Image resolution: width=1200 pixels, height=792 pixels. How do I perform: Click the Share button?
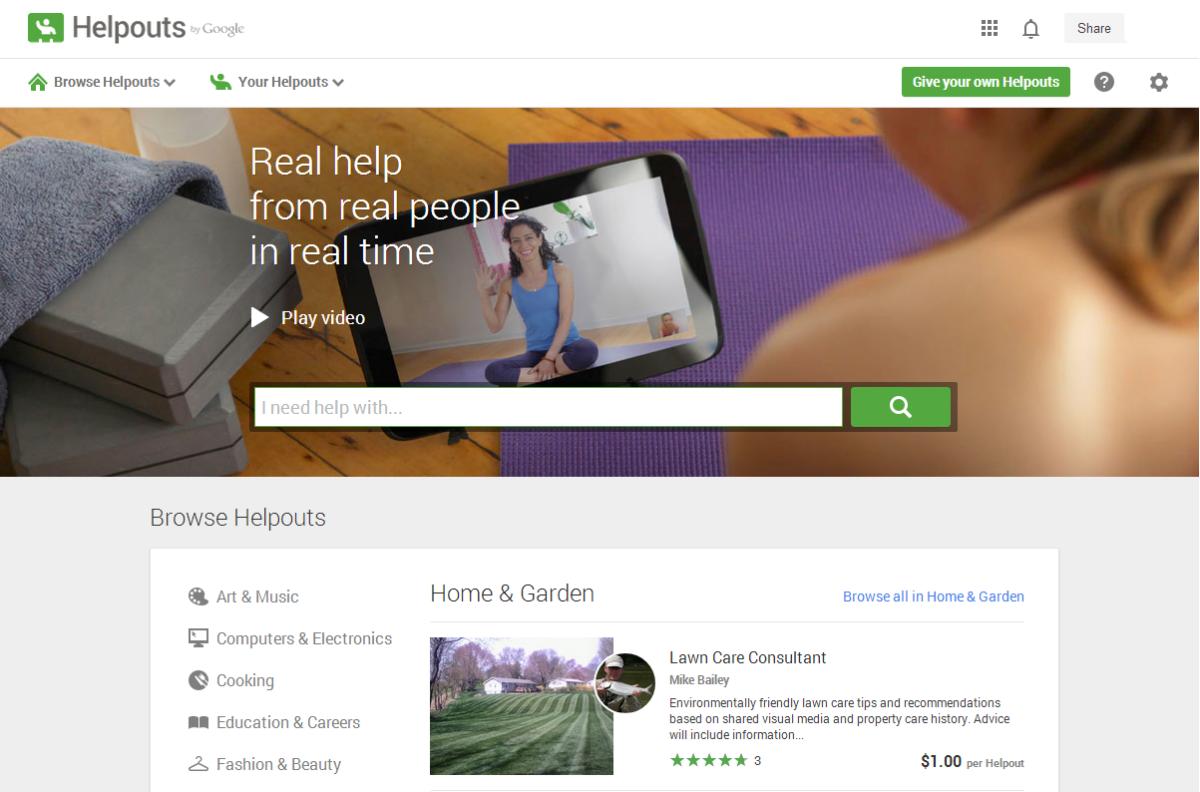(x=1093, y=28)
